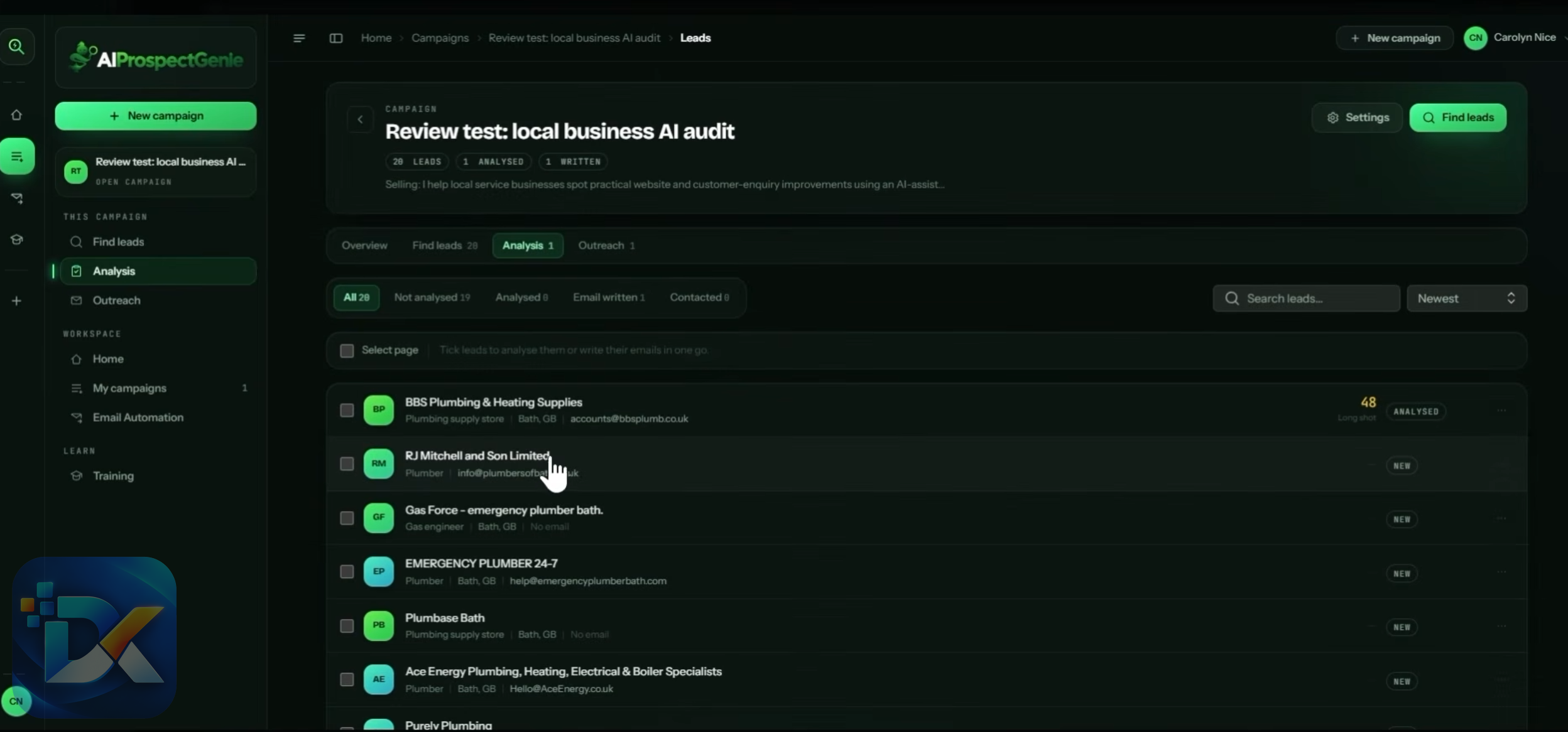The image size is (1568, 732).
Task: Toggle the sidebar panel layout icon
Action: tap(336, 38)
